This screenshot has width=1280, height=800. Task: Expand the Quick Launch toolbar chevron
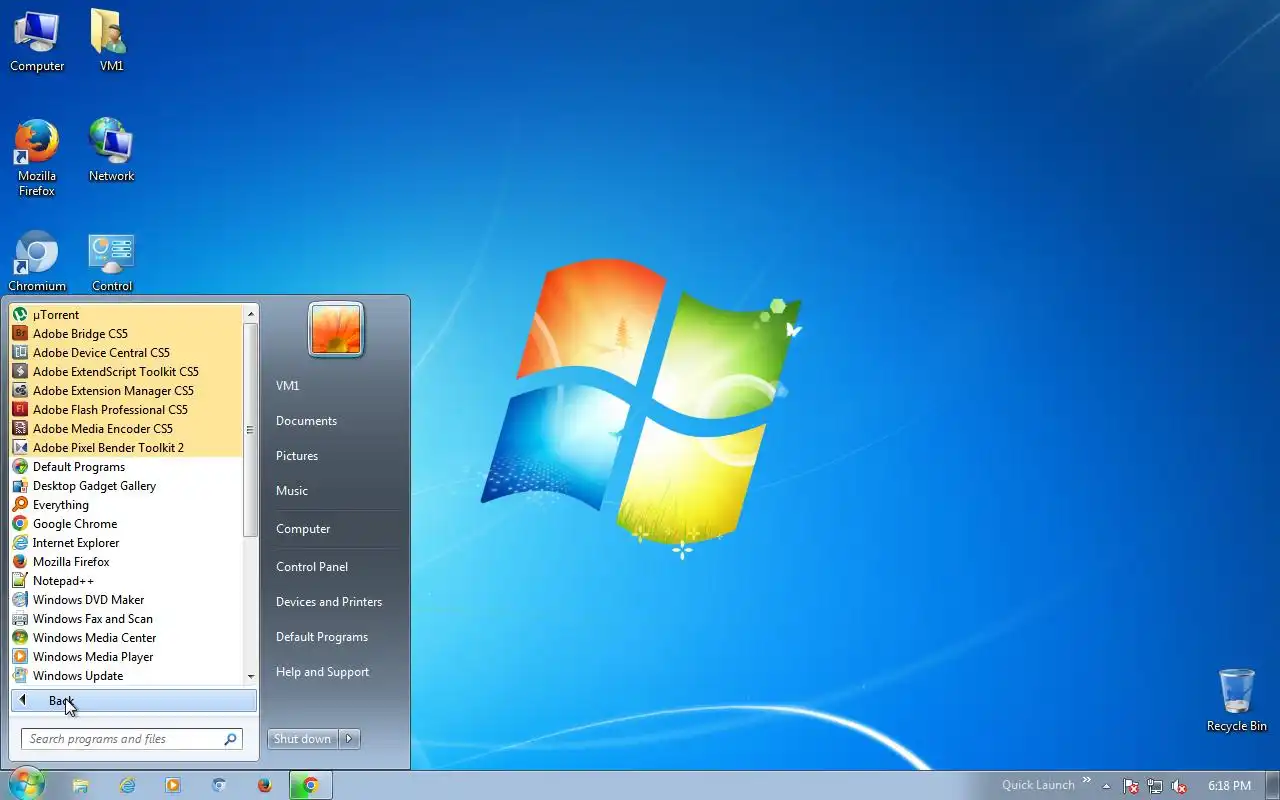(x=1086, y=780)
